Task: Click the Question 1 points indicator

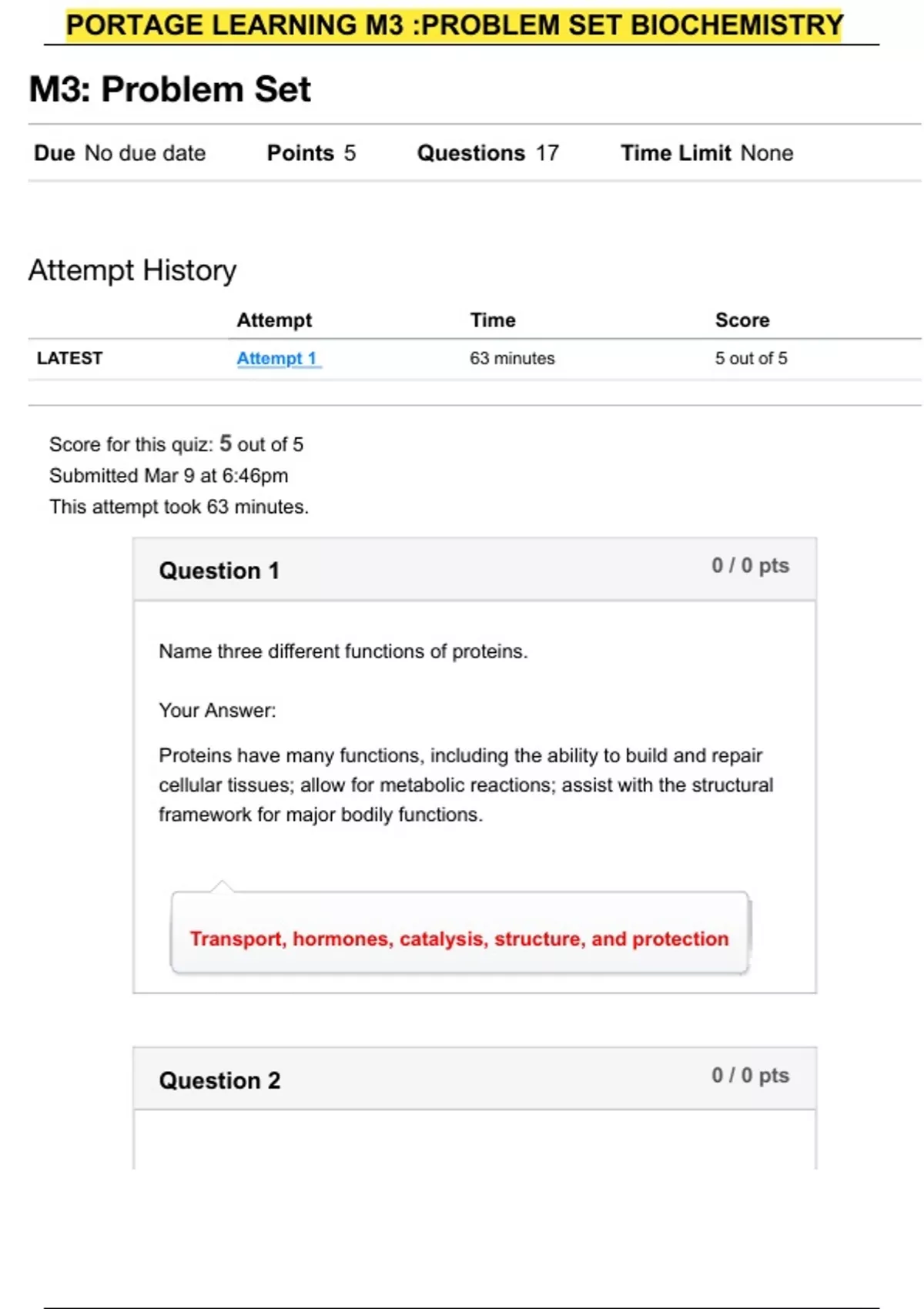Action: click(x=750, y=566)
